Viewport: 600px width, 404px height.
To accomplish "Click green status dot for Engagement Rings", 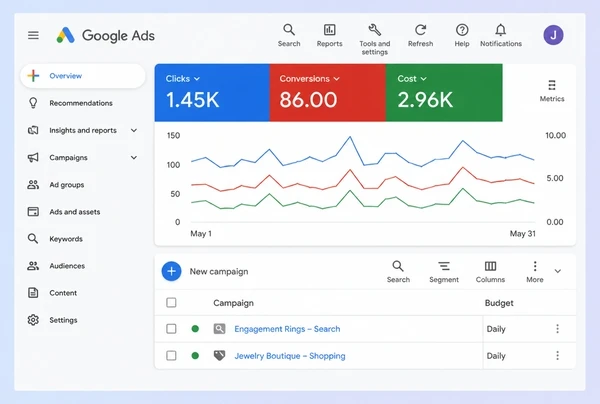I will pyautogui.click(x=195, y=329).
